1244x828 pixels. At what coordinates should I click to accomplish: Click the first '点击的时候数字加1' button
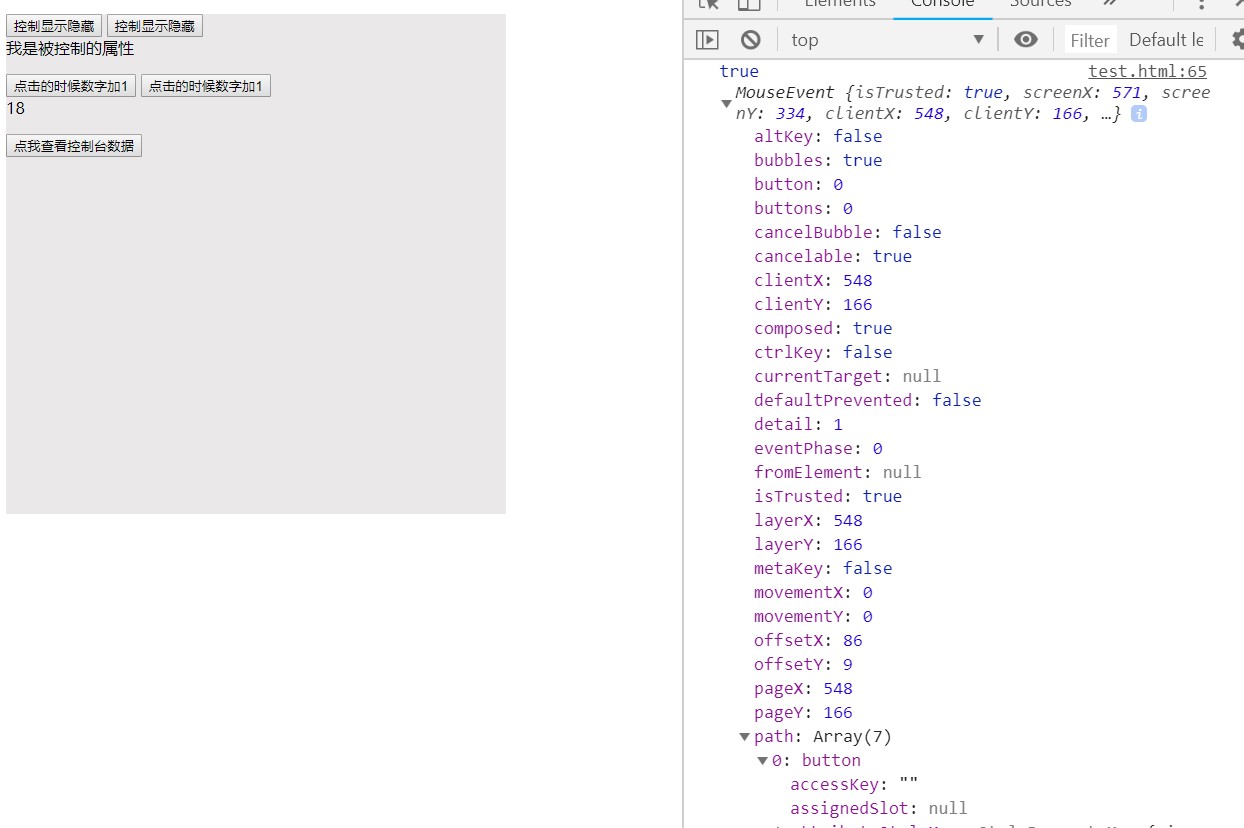[x=71, y=86]
